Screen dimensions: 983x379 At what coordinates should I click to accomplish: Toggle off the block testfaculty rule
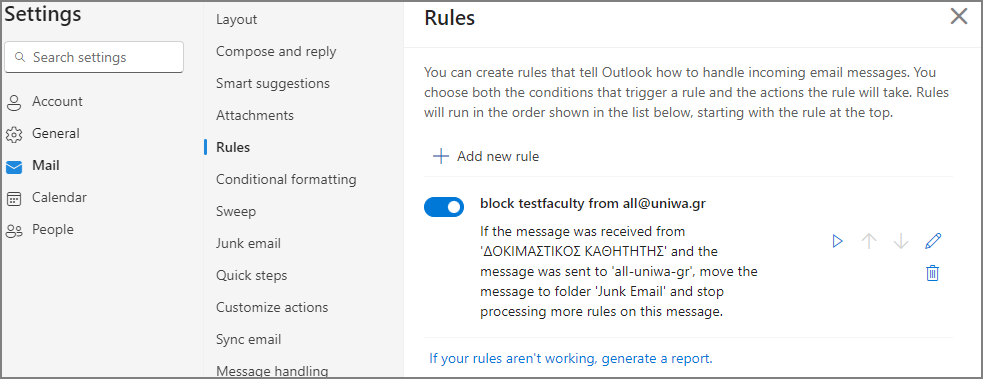pyautogui.click(x=444, y=207)
